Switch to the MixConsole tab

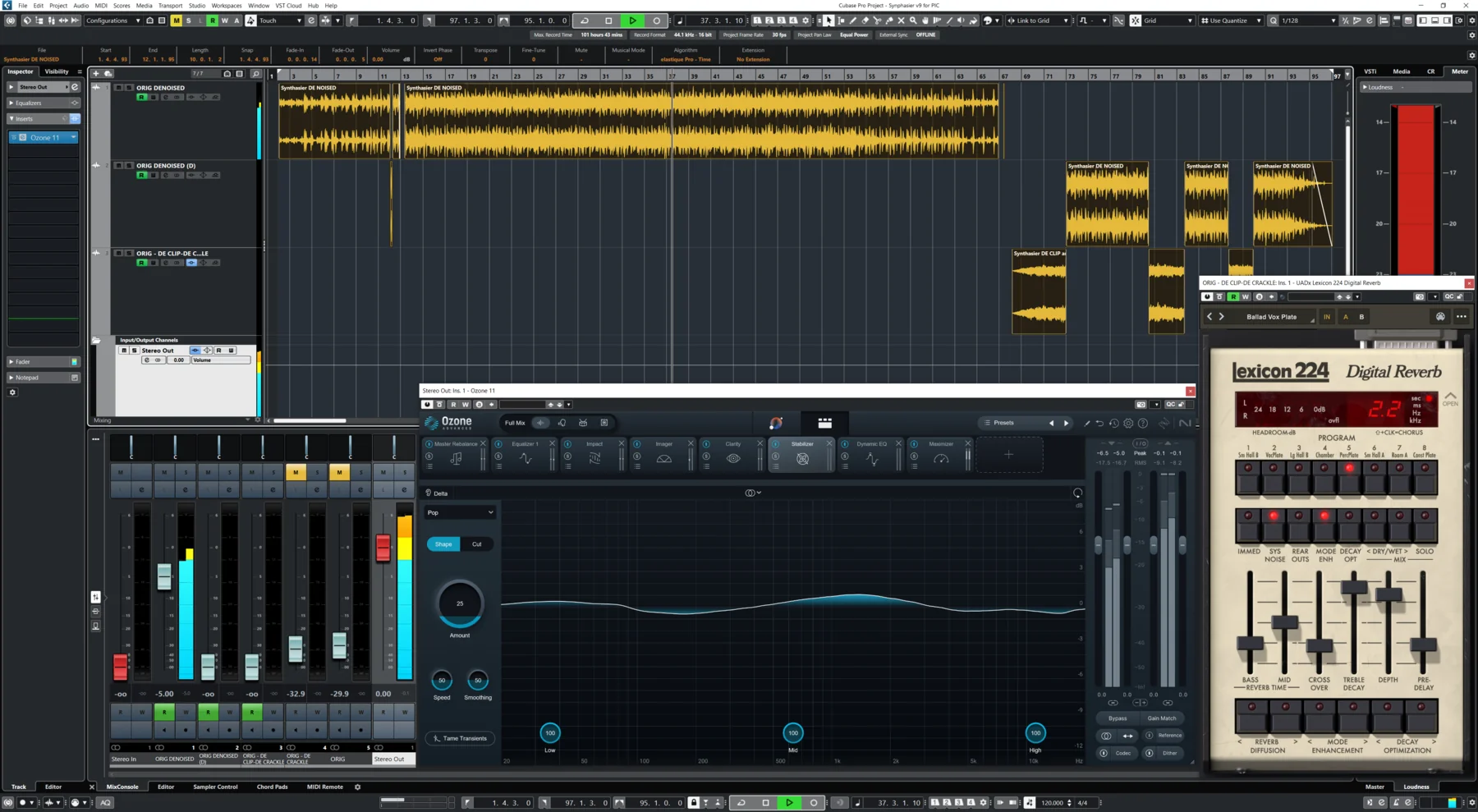pos(123,787)
